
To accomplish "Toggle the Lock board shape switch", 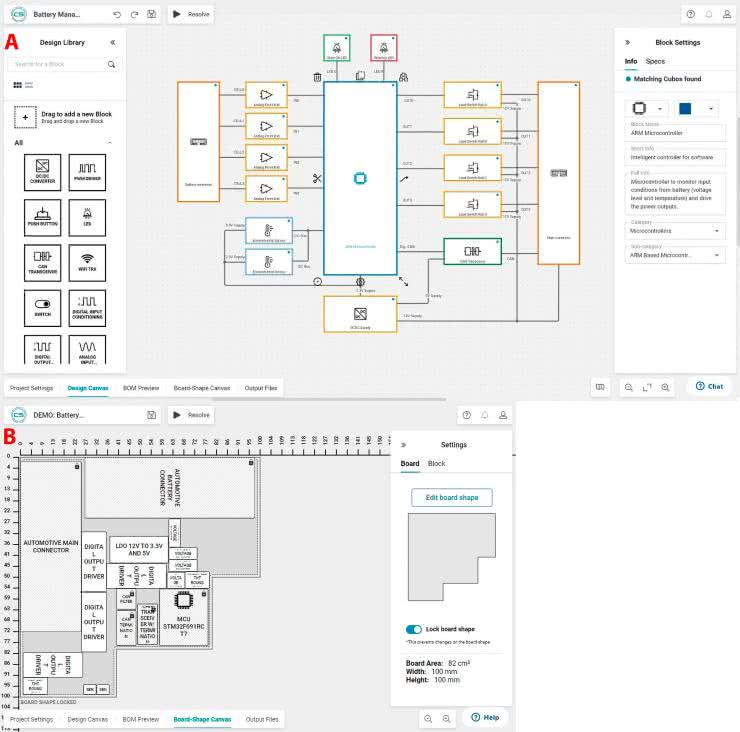I will tap(413, 629).
